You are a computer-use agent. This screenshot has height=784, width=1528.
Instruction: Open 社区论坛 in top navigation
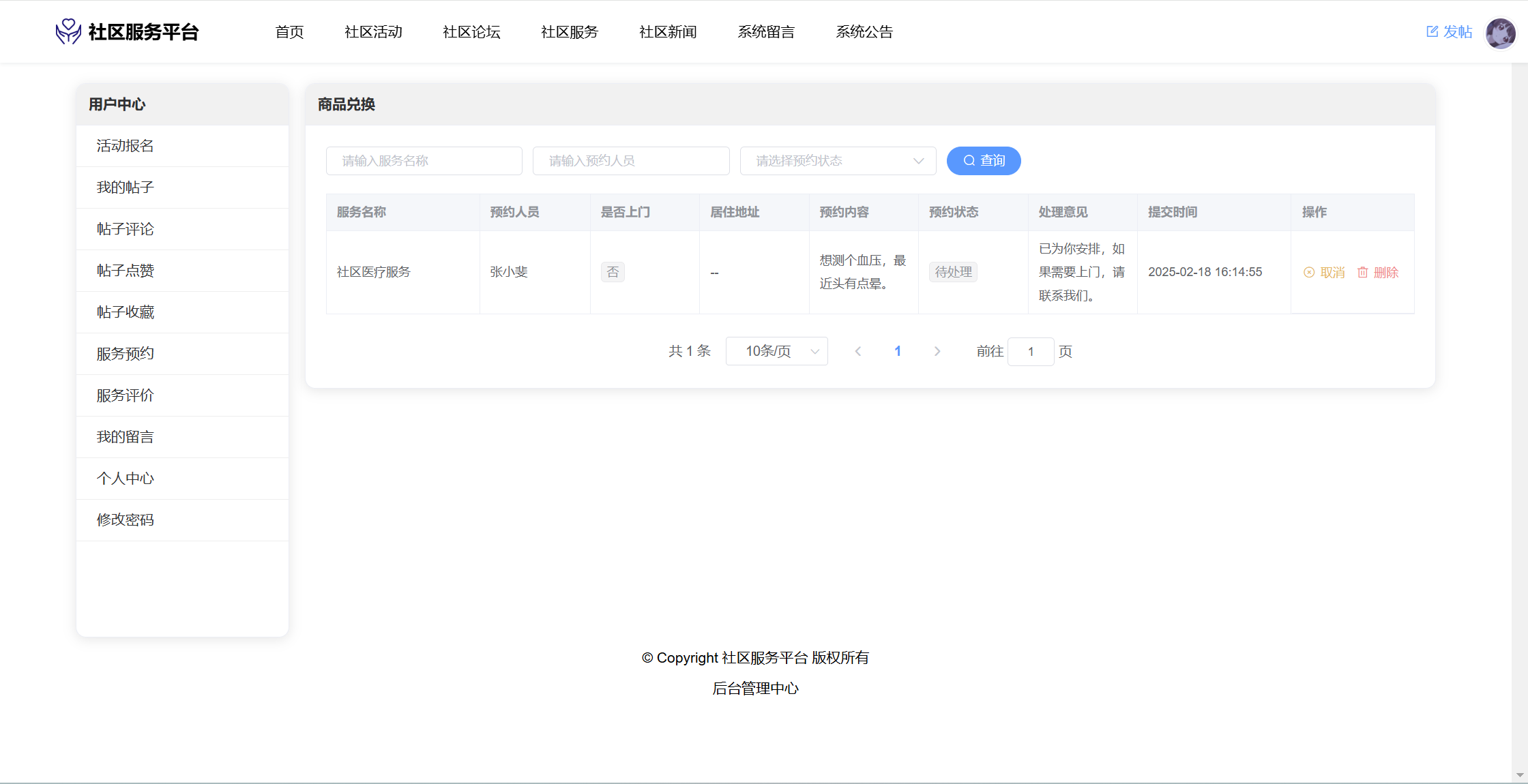[471, 32]
